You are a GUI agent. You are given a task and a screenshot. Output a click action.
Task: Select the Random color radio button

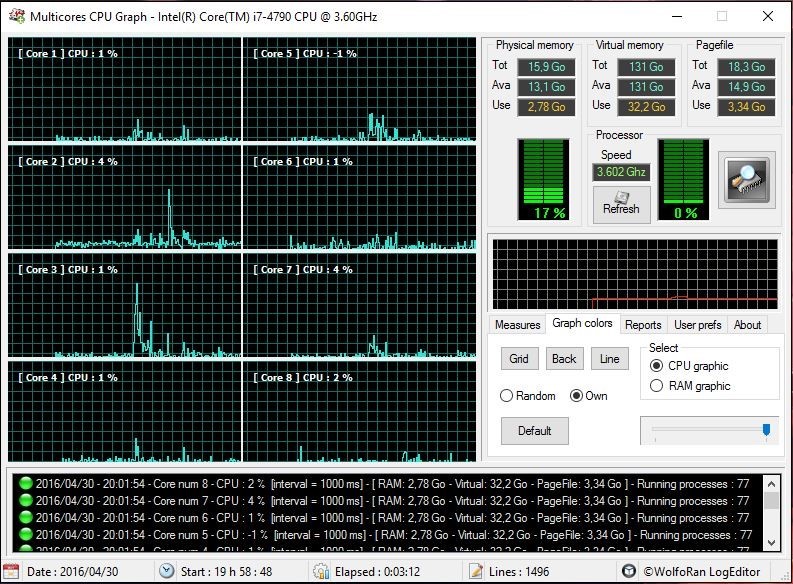click(507, 396)
